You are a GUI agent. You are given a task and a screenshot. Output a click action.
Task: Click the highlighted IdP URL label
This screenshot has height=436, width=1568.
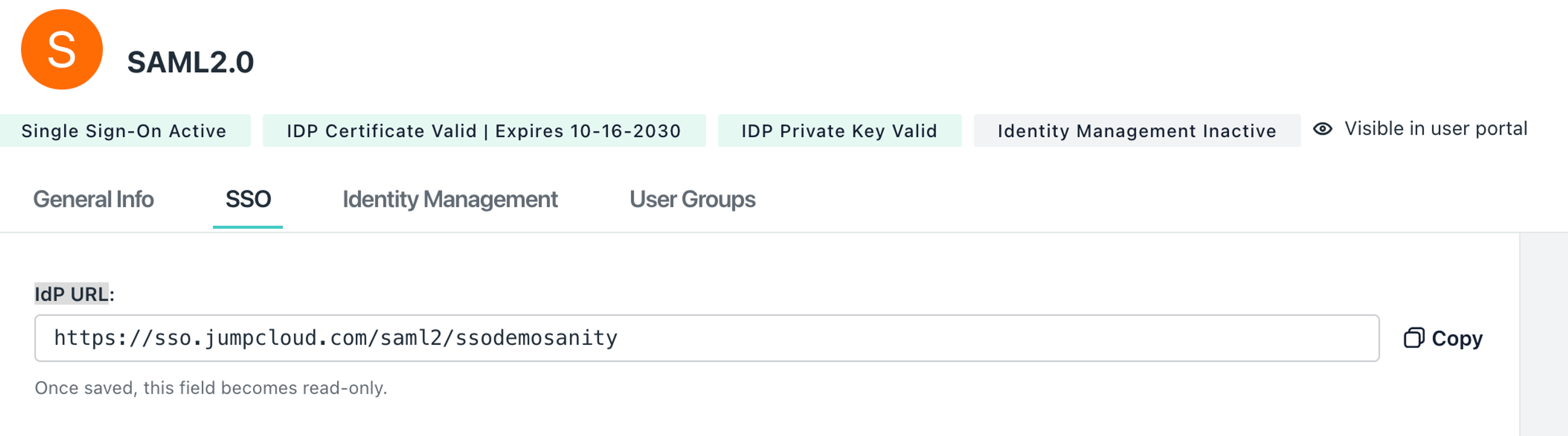pos(72,294)
